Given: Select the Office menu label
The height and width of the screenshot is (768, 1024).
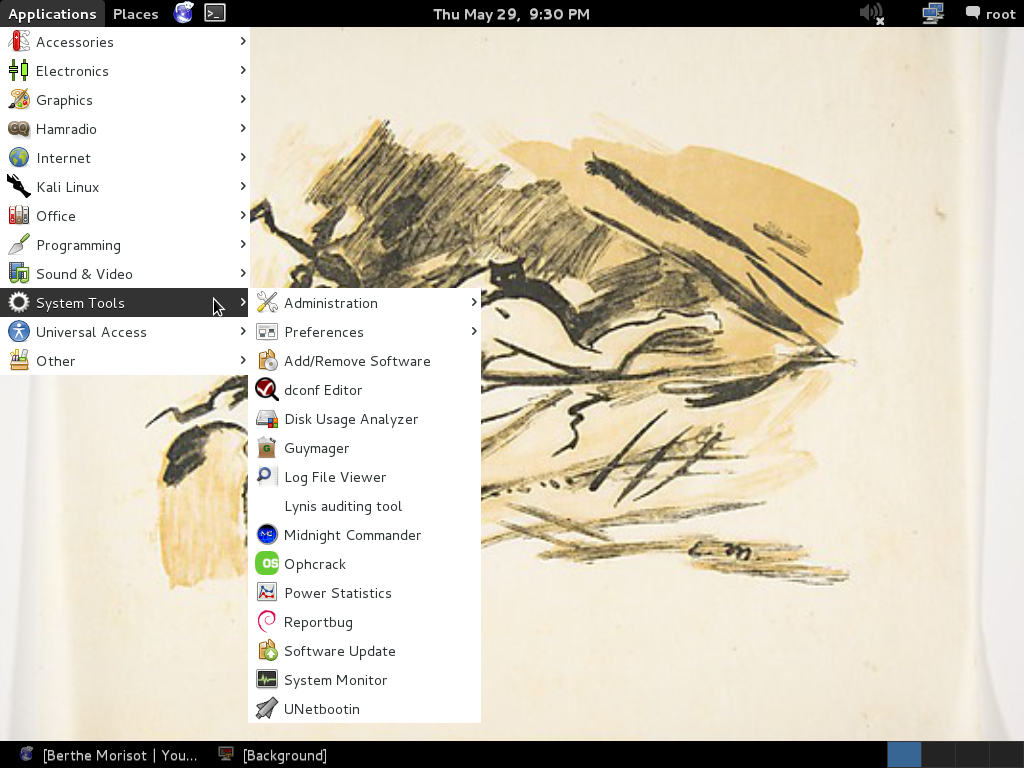Looking at the screenshot, I should tap(56, 216).
